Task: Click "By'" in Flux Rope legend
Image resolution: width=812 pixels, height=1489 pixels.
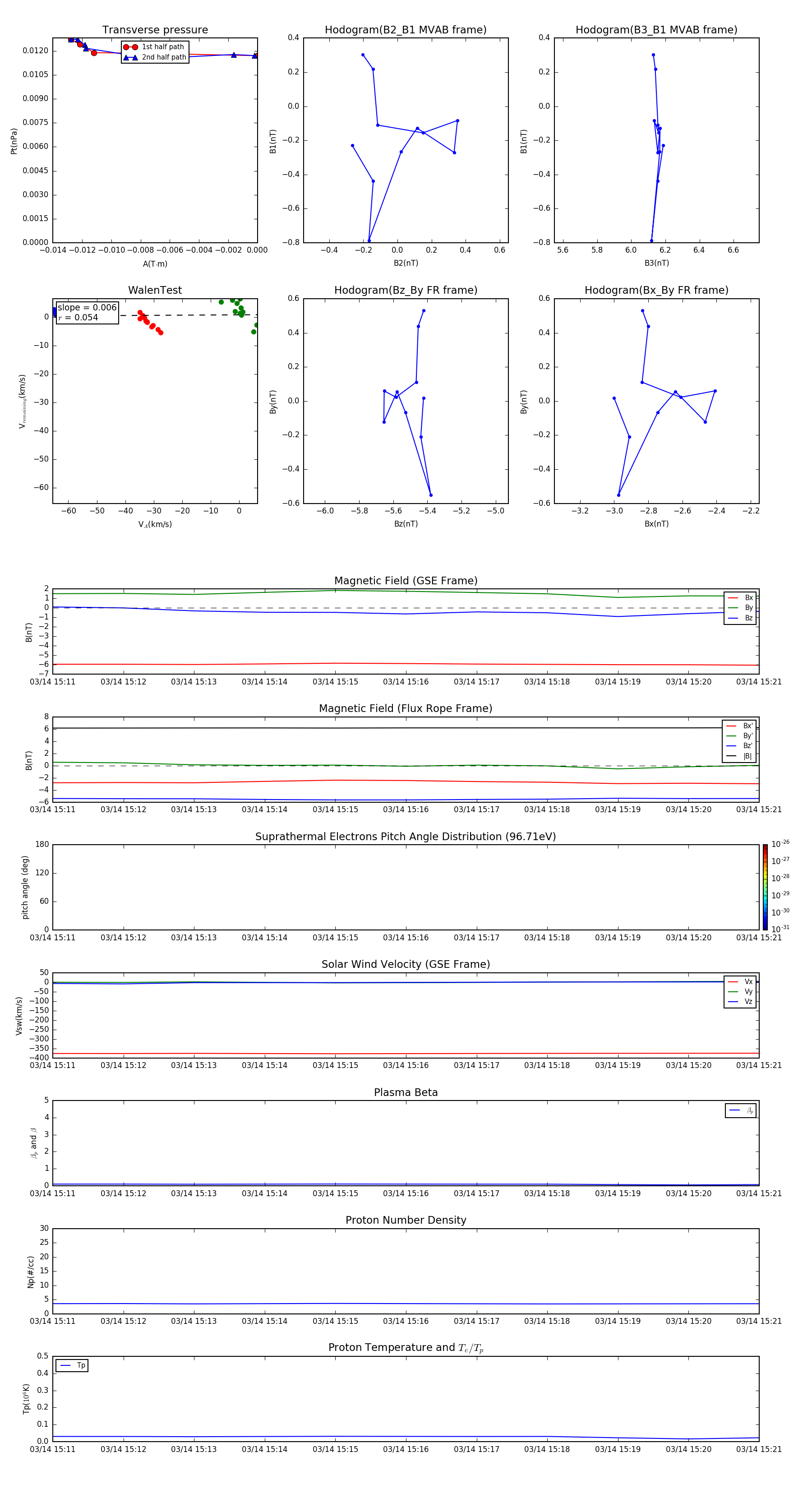Action: 740,736
